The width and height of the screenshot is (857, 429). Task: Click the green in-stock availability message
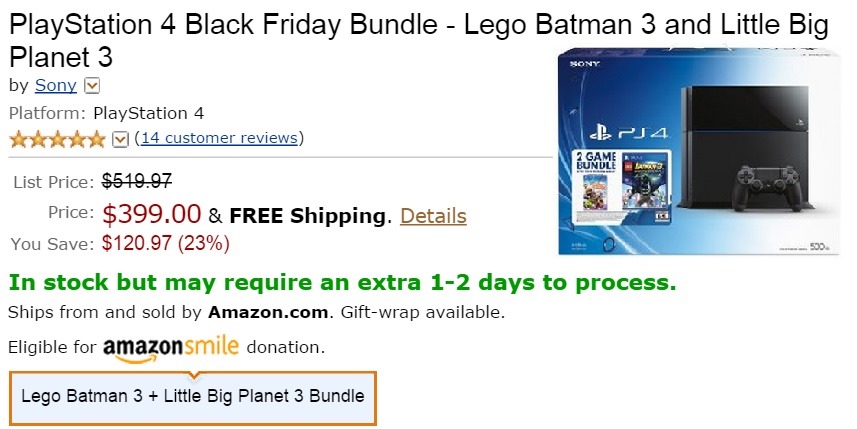click(342, 281)
